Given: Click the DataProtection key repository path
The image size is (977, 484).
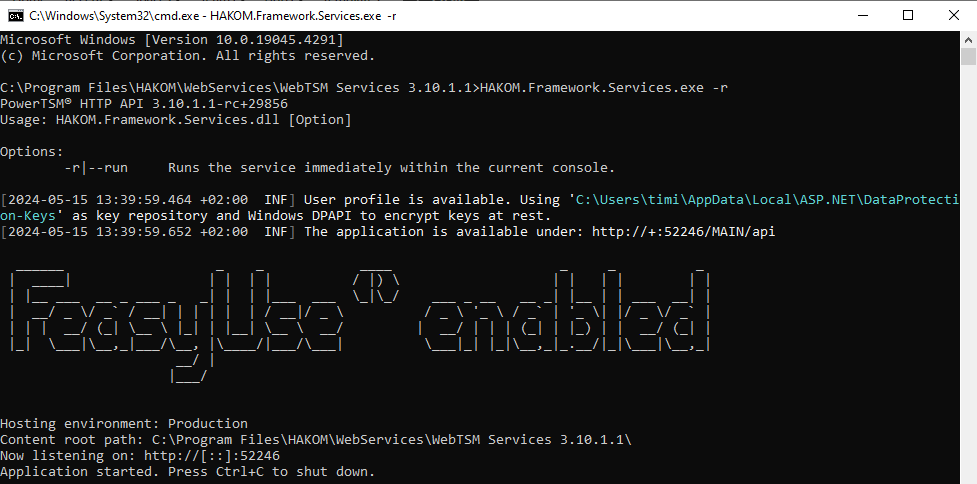Looking at the screenshot, I should tap(770, 200).
